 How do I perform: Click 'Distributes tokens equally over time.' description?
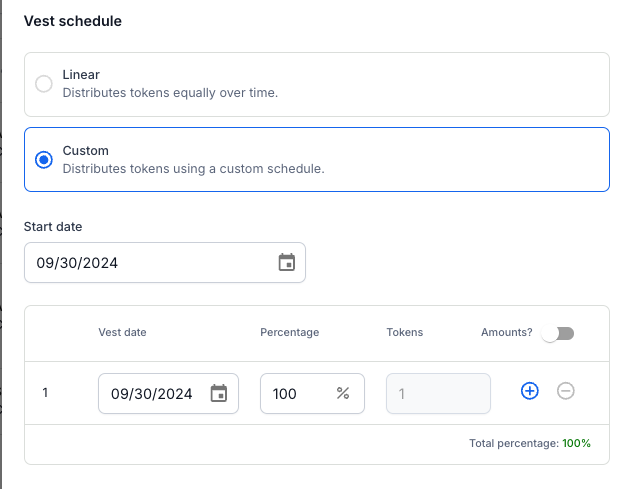click(170, 93)
